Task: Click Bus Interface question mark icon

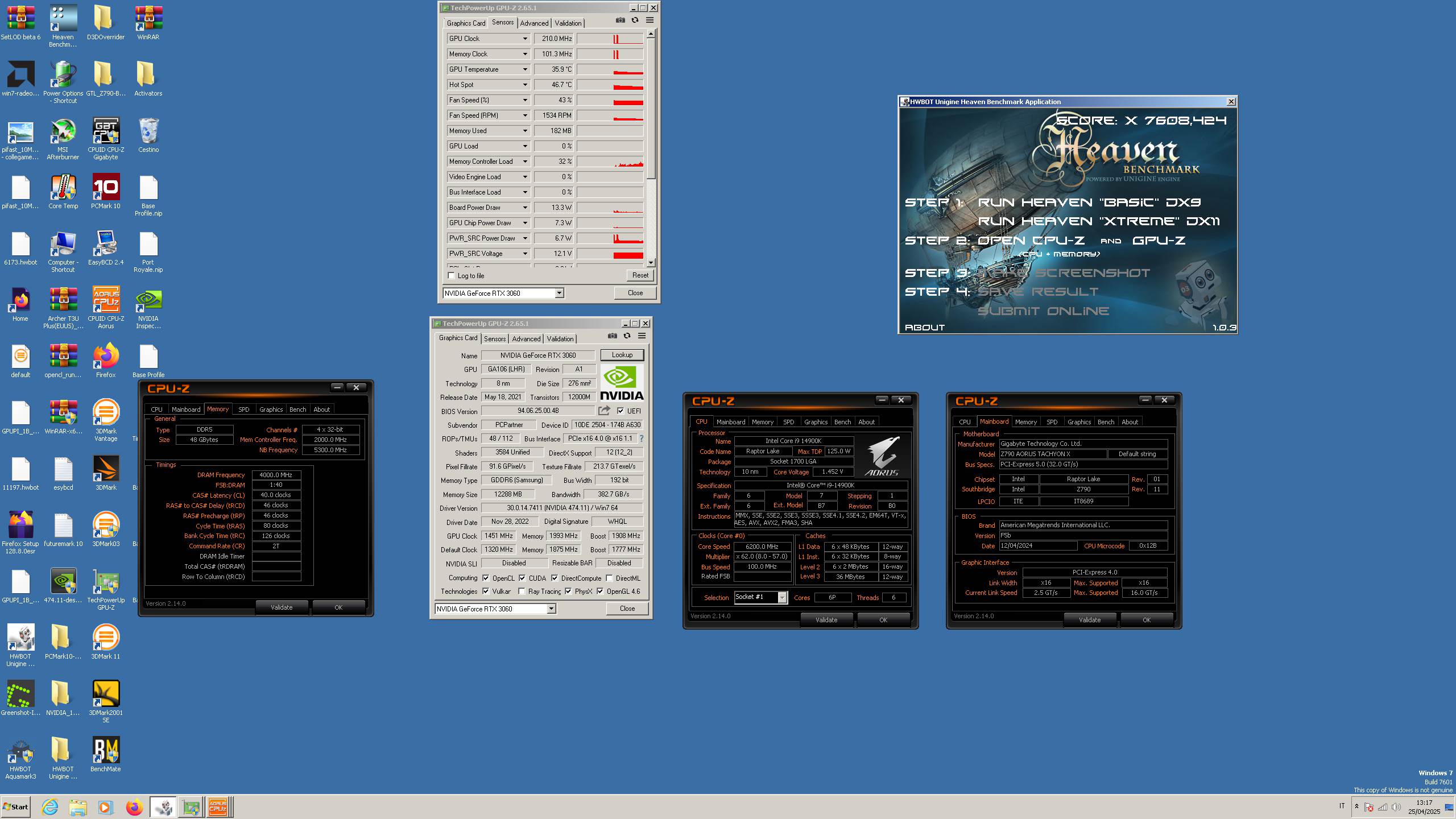Action: [x=641, y=439]
